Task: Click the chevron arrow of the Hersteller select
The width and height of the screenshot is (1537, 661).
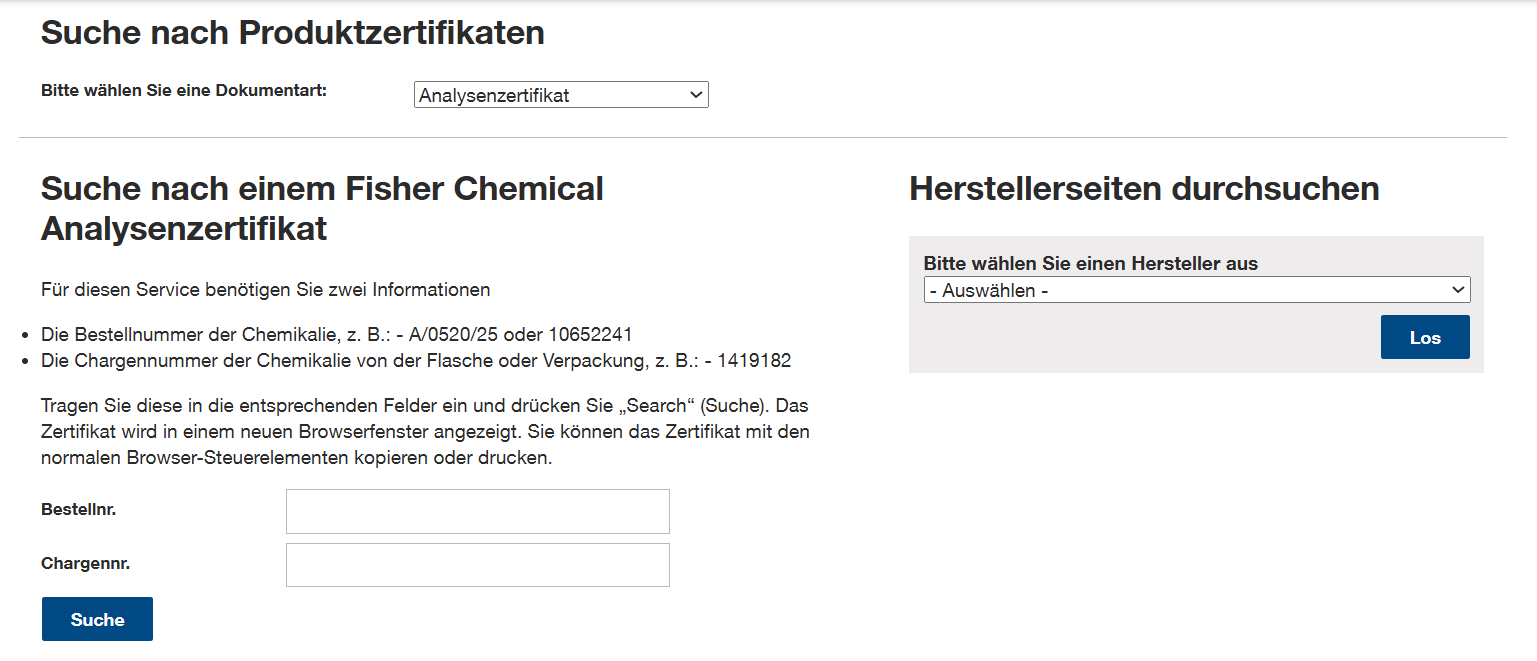Action: (1458, 291)
